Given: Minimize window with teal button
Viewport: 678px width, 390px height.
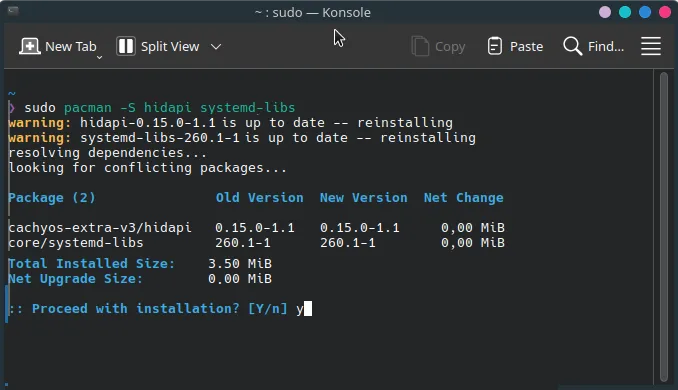Looking at the screenshot, I should tap(625, 12).
